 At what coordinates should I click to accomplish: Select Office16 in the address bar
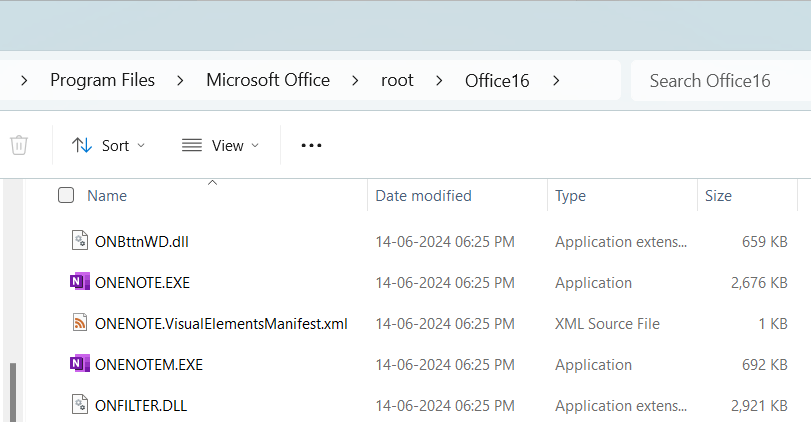pyautogui.click(x=497, y=81)
